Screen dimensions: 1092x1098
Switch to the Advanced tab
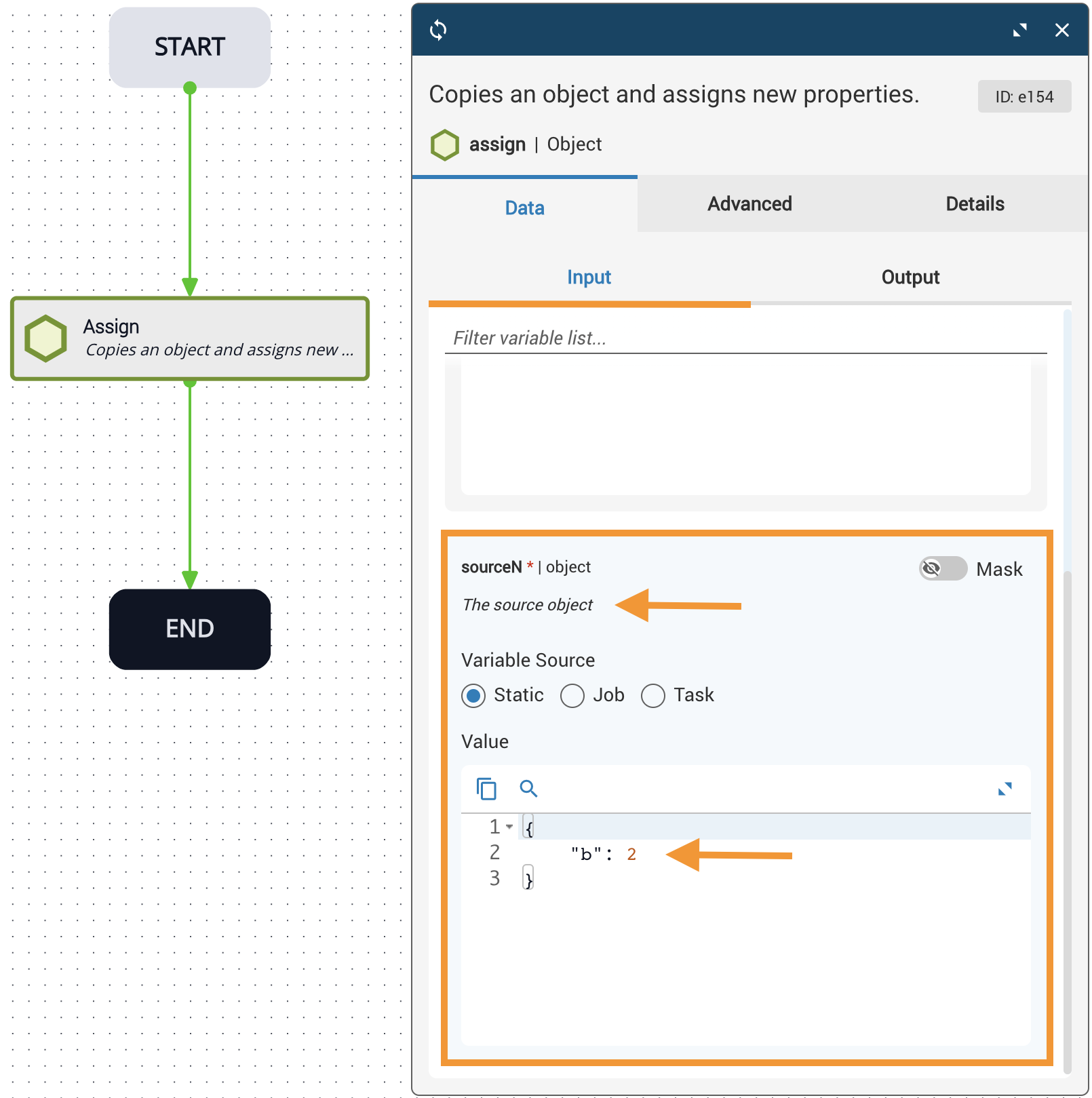pos(749,204)
